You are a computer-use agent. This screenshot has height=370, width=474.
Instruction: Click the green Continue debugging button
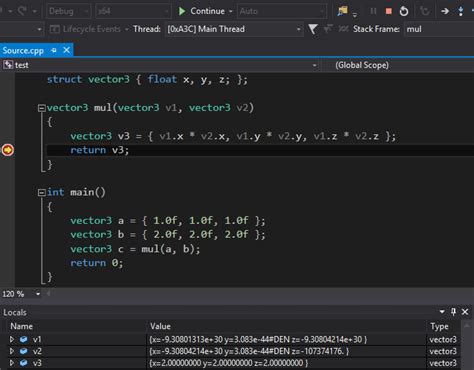click(x=201, y=11)
